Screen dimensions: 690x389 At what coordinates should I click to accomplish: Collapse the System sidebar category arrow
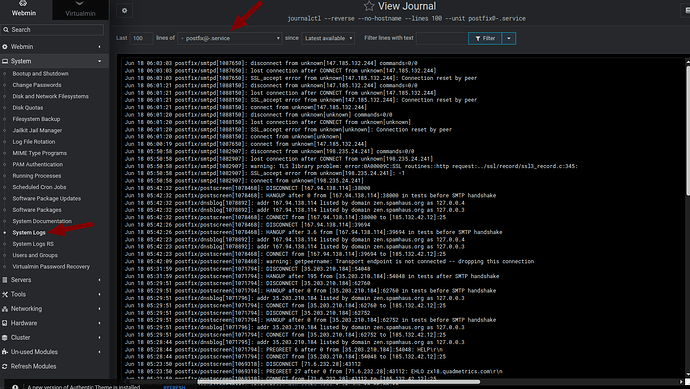click(99, 61)
